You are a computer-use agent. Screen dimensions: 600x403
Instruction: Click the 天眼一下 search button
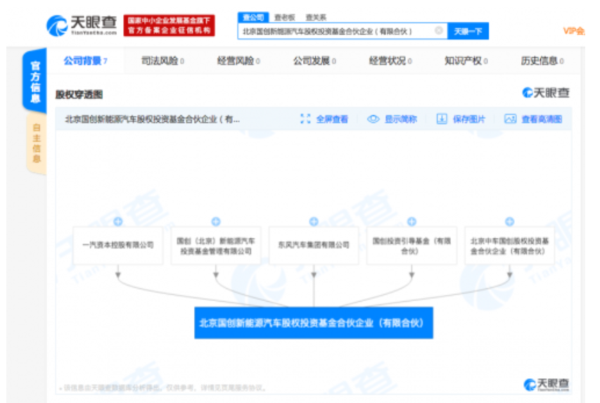click(x=468, y=31)
